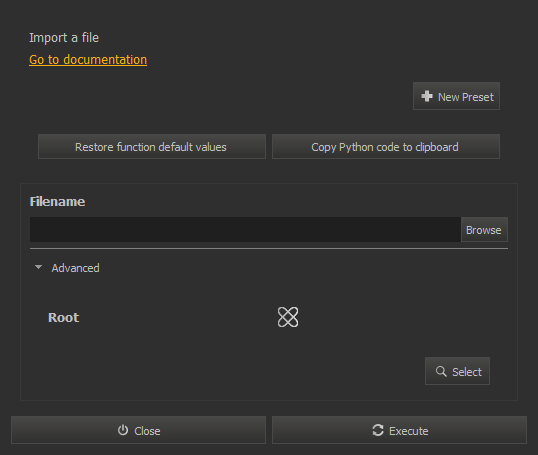Execute the import function

coord(399,430)
